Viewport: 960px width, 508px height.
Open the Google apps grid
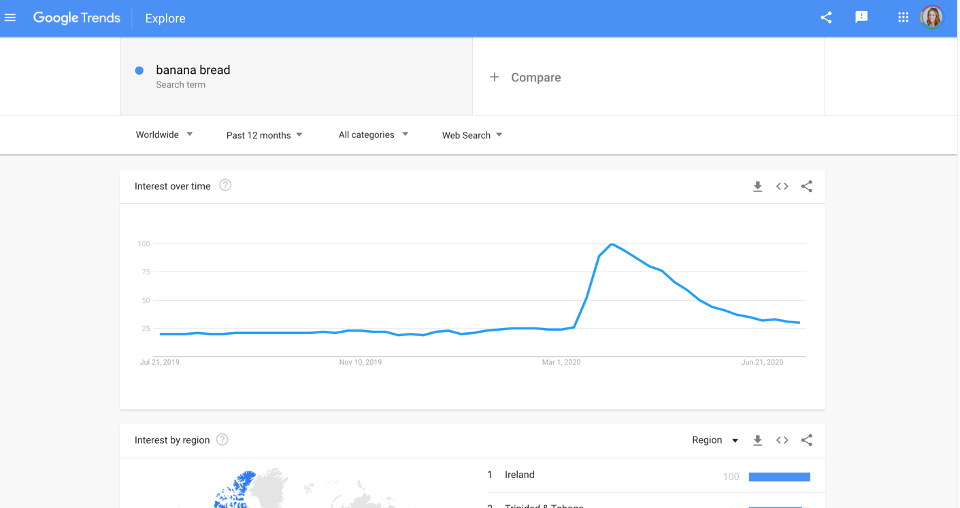903,17
